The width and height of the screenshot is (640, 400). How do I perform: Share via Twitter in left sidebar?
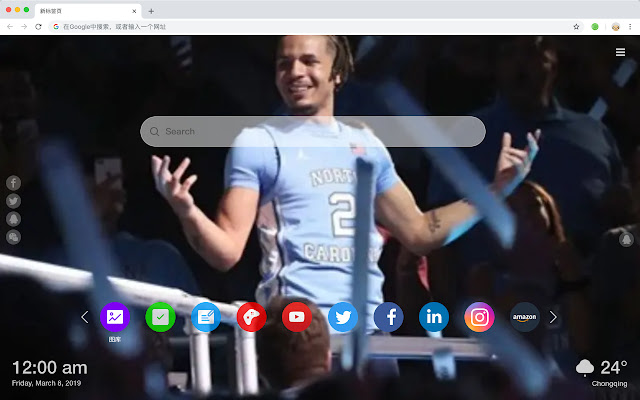pos(13,201)
